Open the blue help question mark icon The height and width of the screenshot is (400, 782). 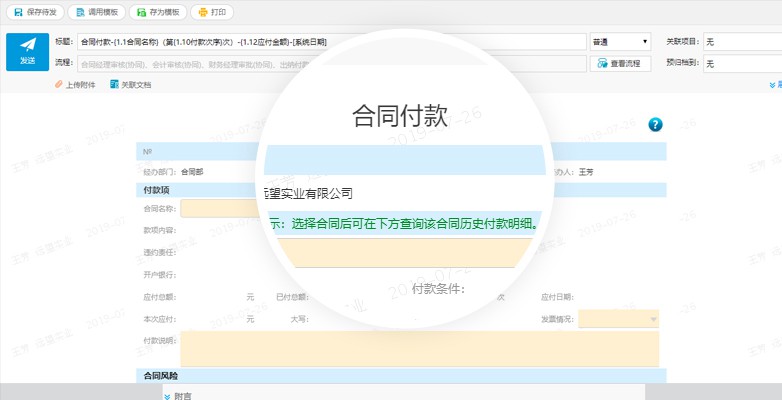(x=655, y=124)
